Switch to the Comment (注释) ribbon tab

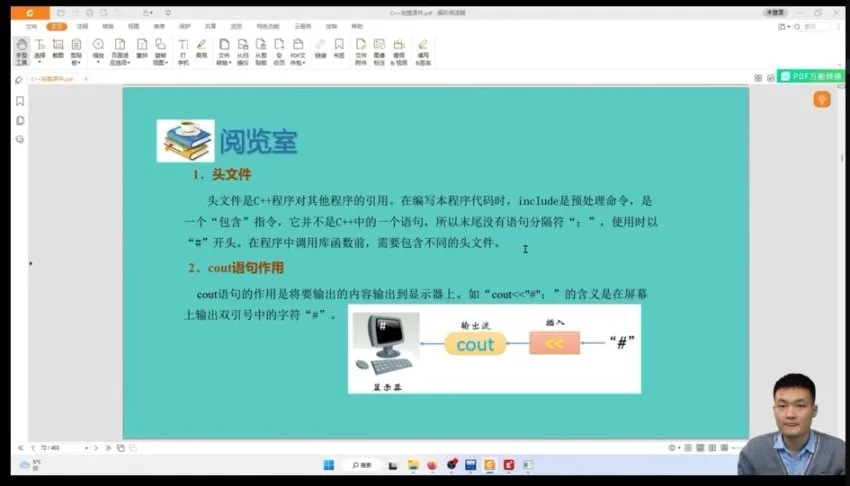coord(82,27)
